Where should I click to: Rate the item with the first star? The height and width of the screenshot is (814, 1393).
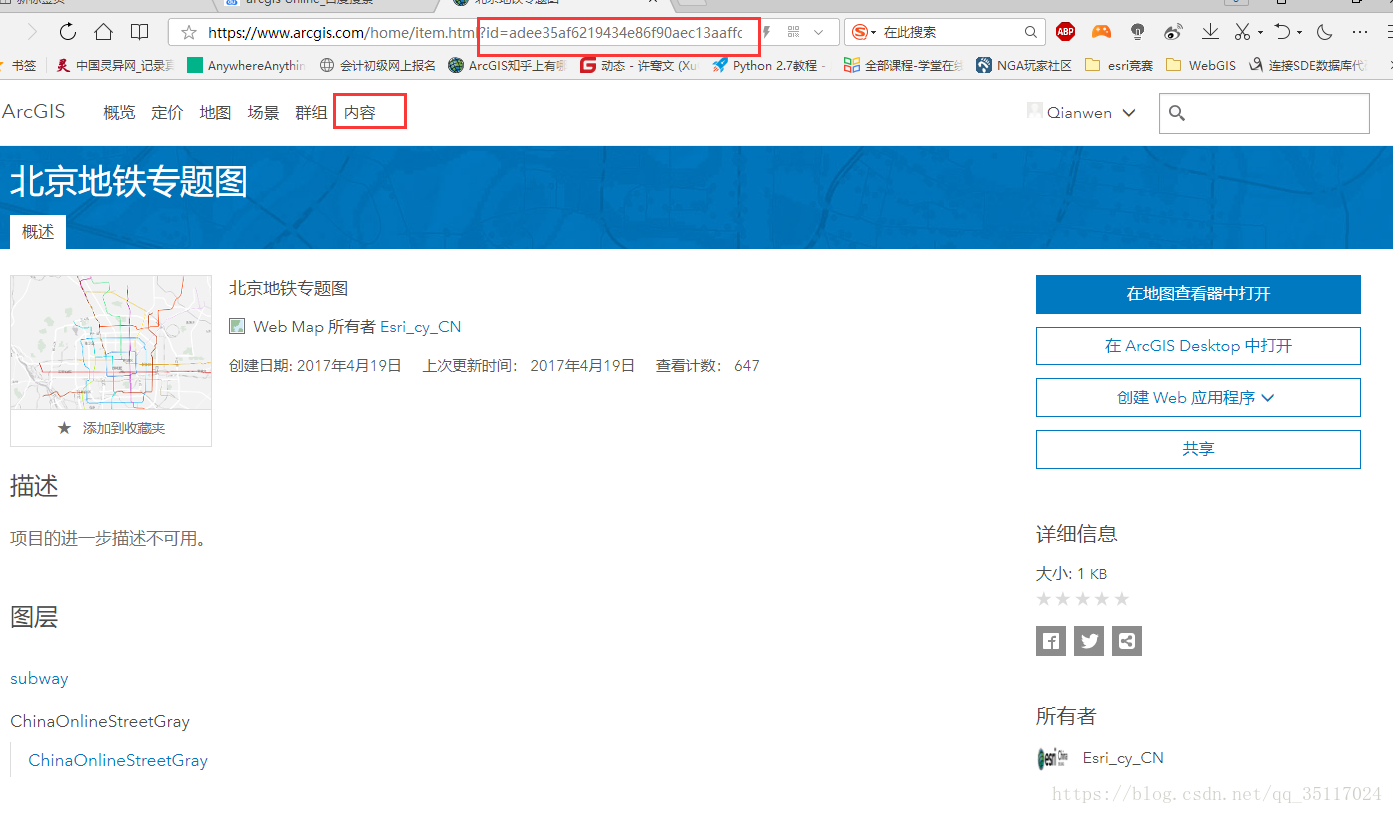(1044, 599)
